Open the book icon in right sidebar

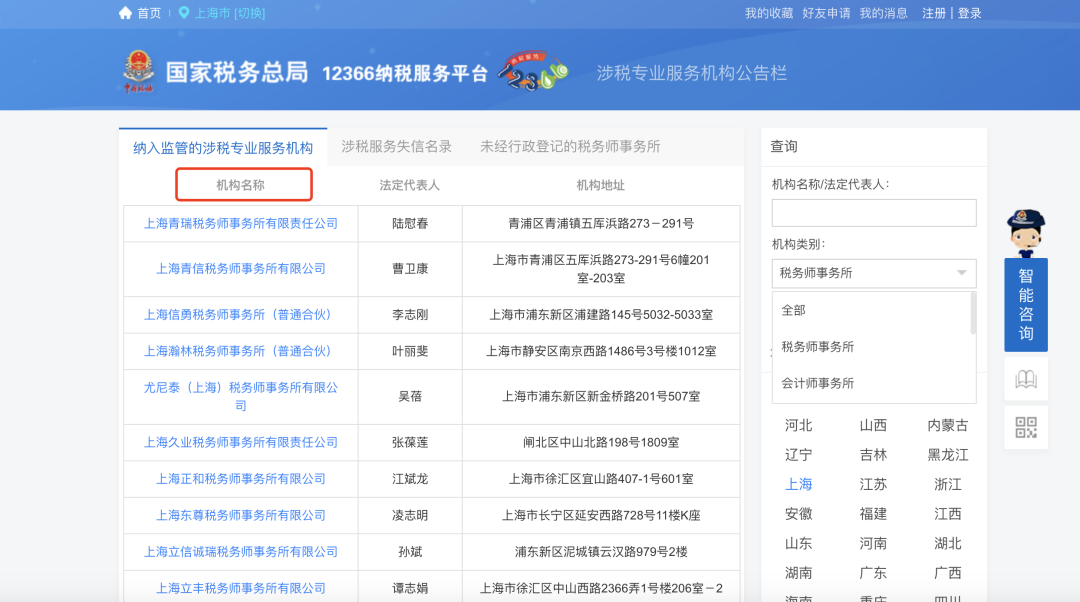pos(1026,379)
